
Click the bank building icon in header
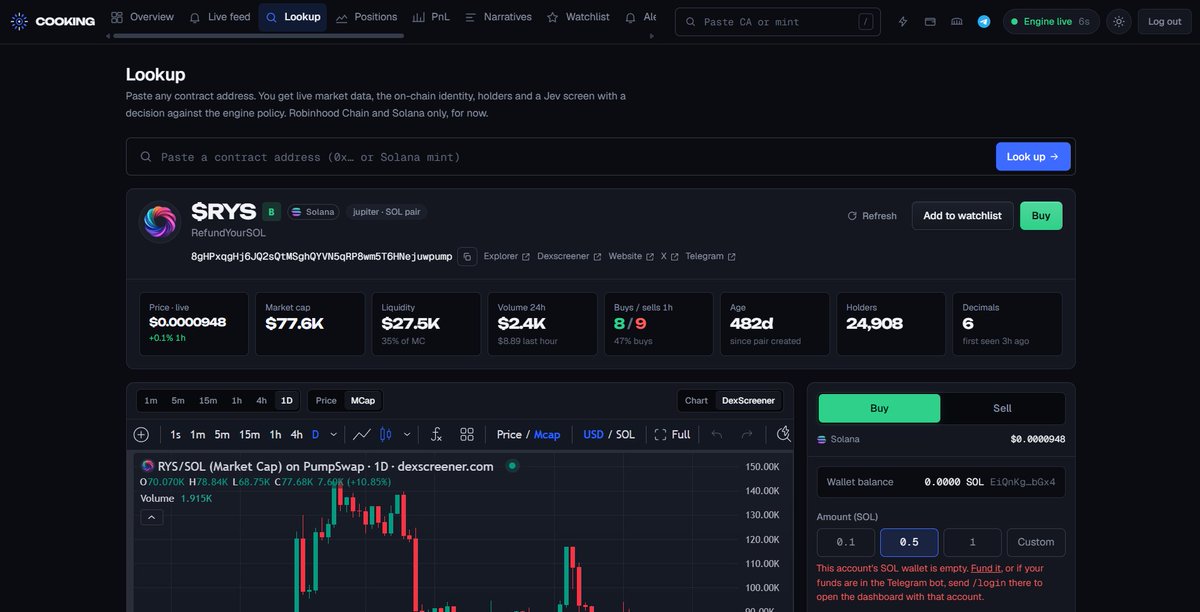click(957, 21)
